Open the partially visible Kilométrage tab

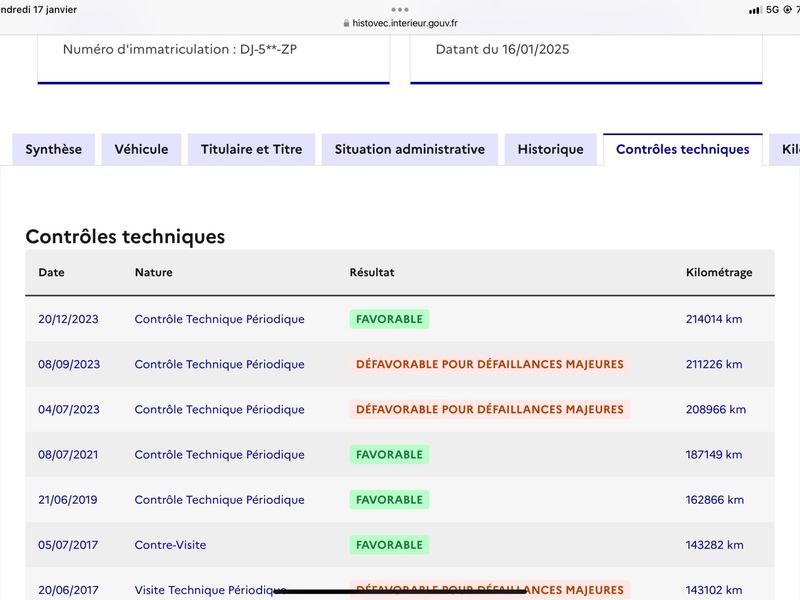tap(785, 149)
